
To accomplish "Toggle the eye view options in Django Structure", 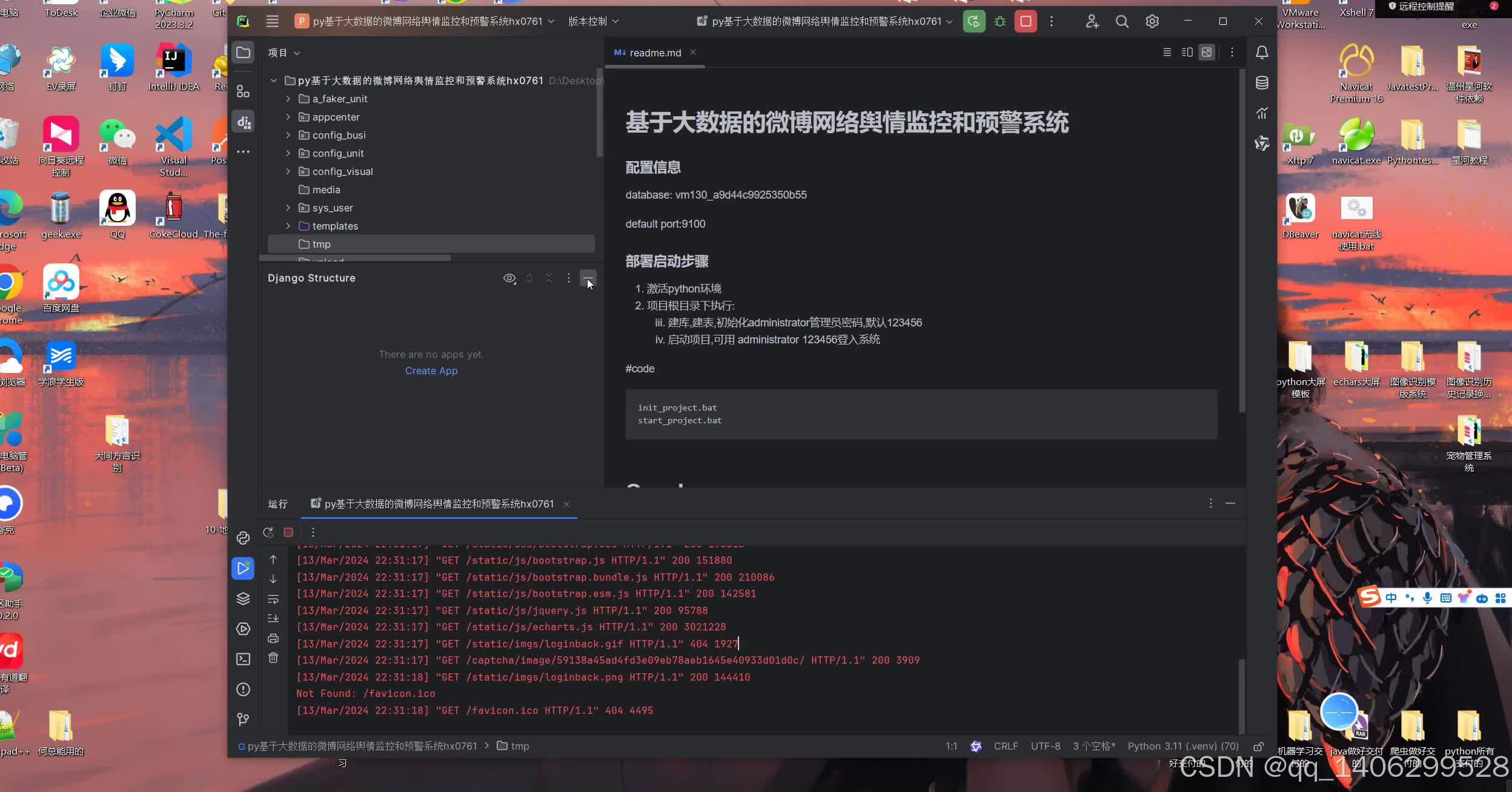I will click(x=509, y=278).
